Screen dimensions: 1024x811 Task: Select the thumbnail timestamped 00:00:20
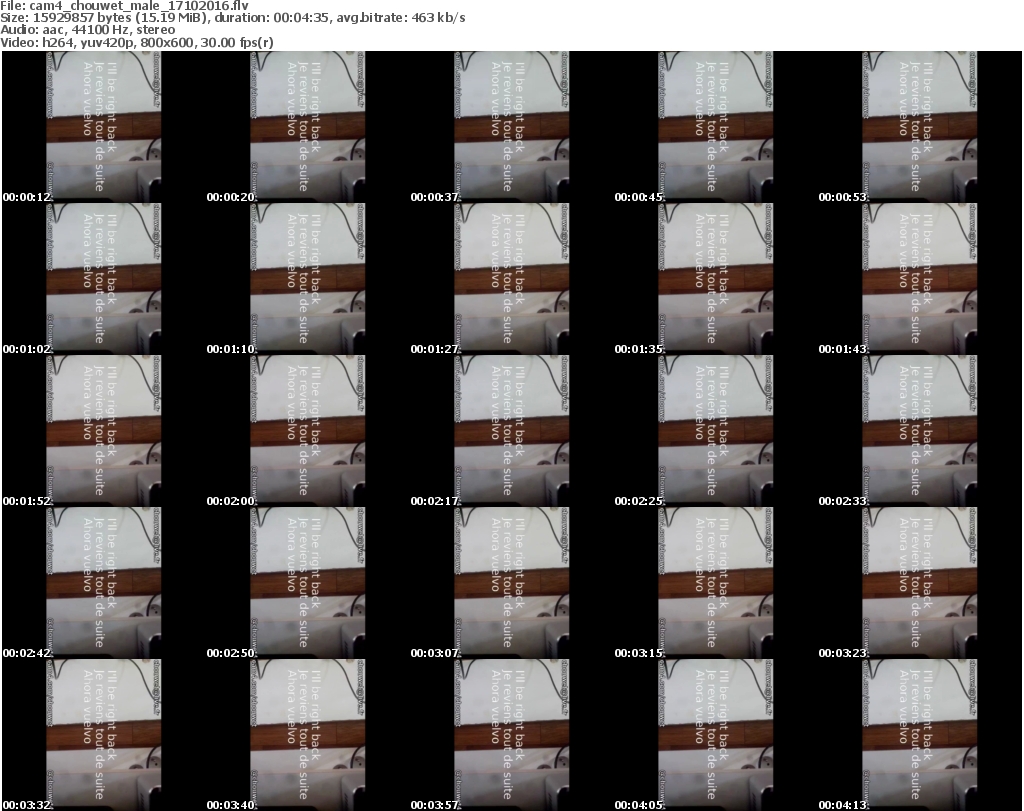pos(308,127)
